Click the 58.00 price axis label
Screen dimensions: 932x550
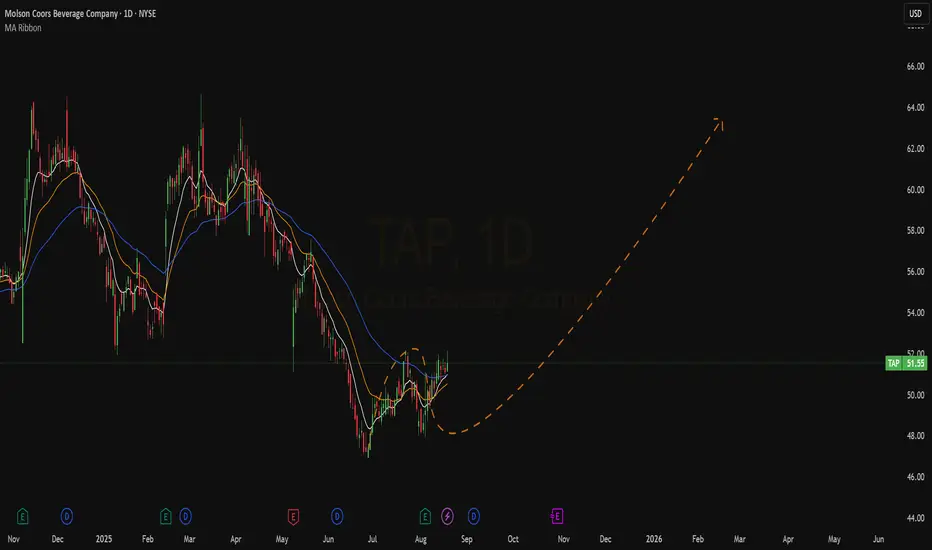(915, 231)
